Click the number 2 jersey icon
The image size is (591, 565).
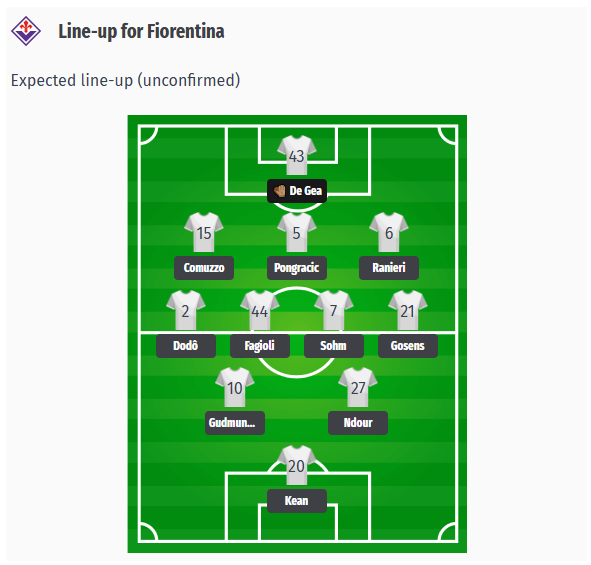[185, 310]
